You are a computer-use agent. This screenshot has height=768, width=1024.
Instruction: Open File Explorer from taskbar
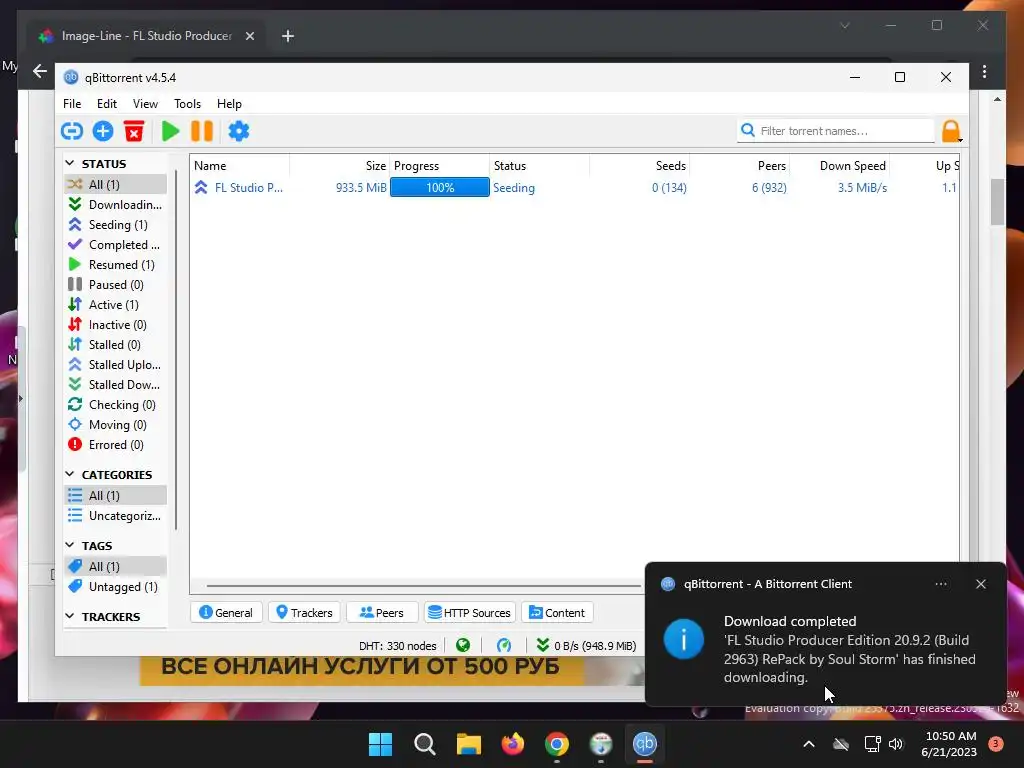point(468,744)
